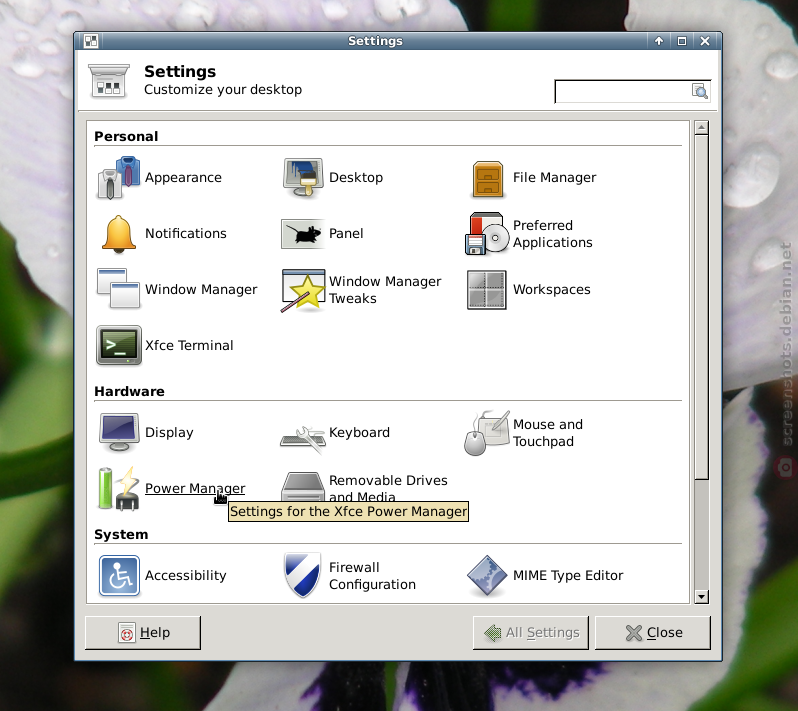This screenshot has width=798, height=711.
Task: Open the File Manager cabinet icon
Action: pyautogui.click(x=488, y=179)
